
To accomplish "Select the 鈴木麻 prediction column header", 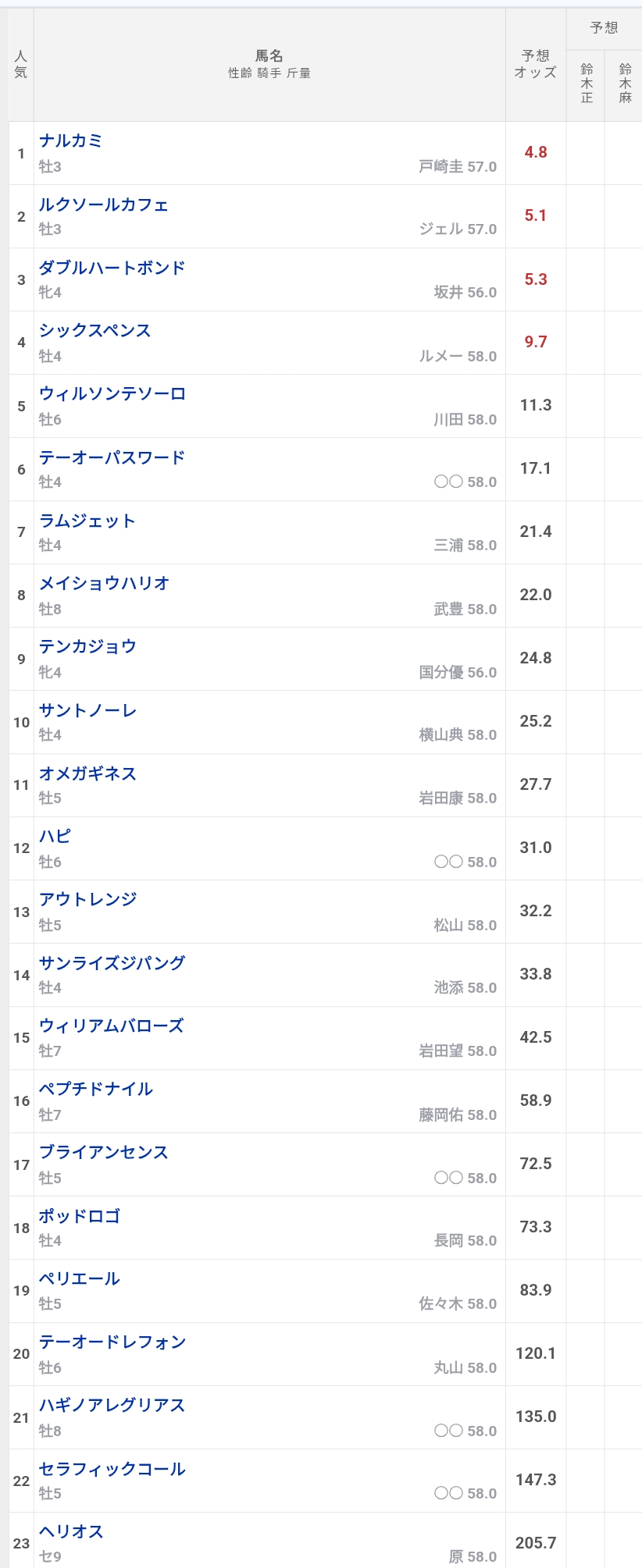I will (625, 83).
